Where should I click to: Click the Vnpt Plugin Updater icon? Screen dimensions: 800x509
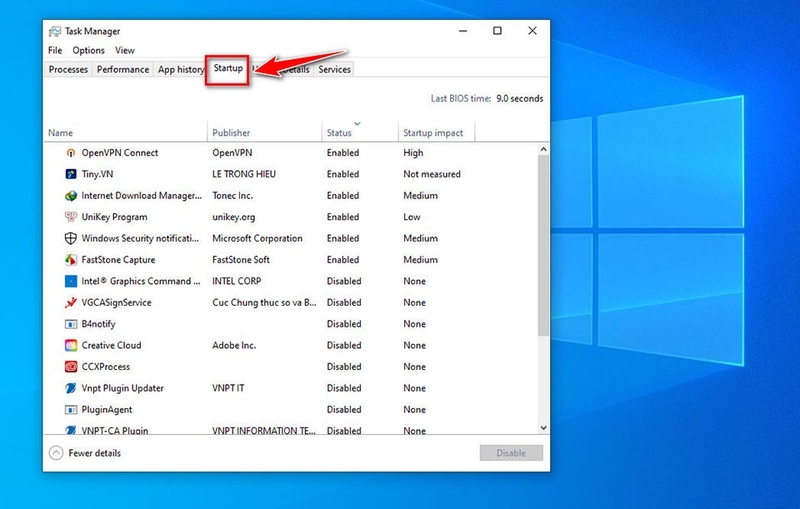coord(71,388)
